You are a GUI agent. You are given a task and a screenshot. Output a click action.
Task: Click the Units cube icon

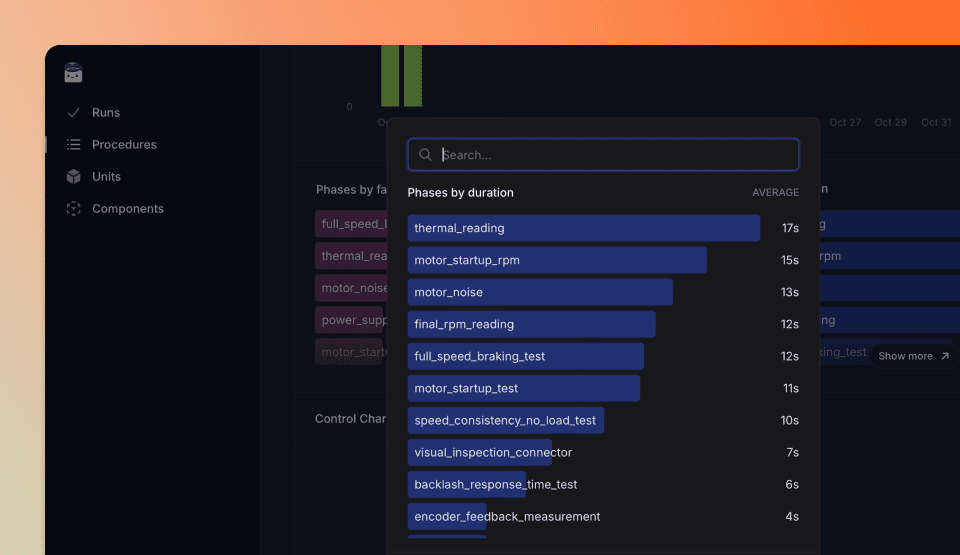click(x=73, y=176)
